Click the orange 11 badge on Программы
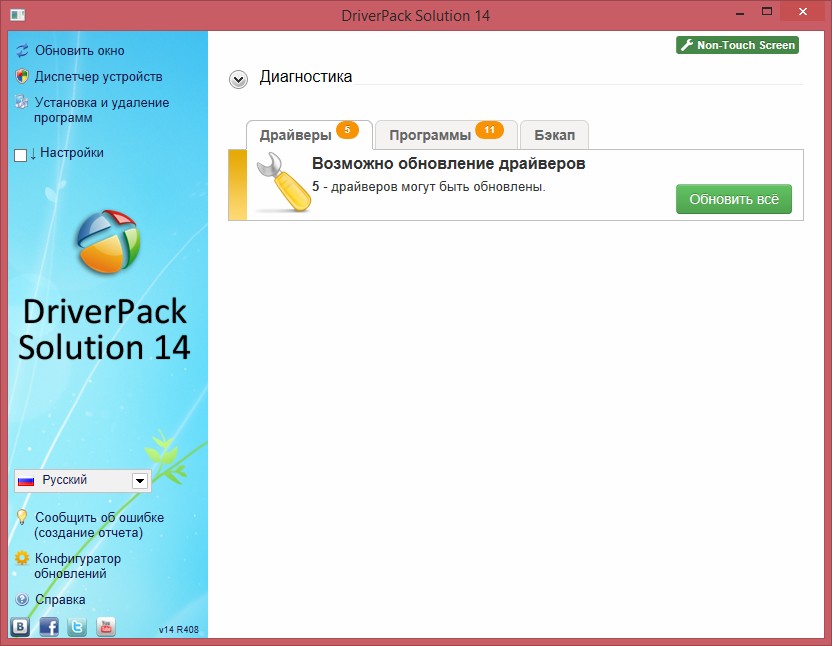832x646 pixels. 489,130
